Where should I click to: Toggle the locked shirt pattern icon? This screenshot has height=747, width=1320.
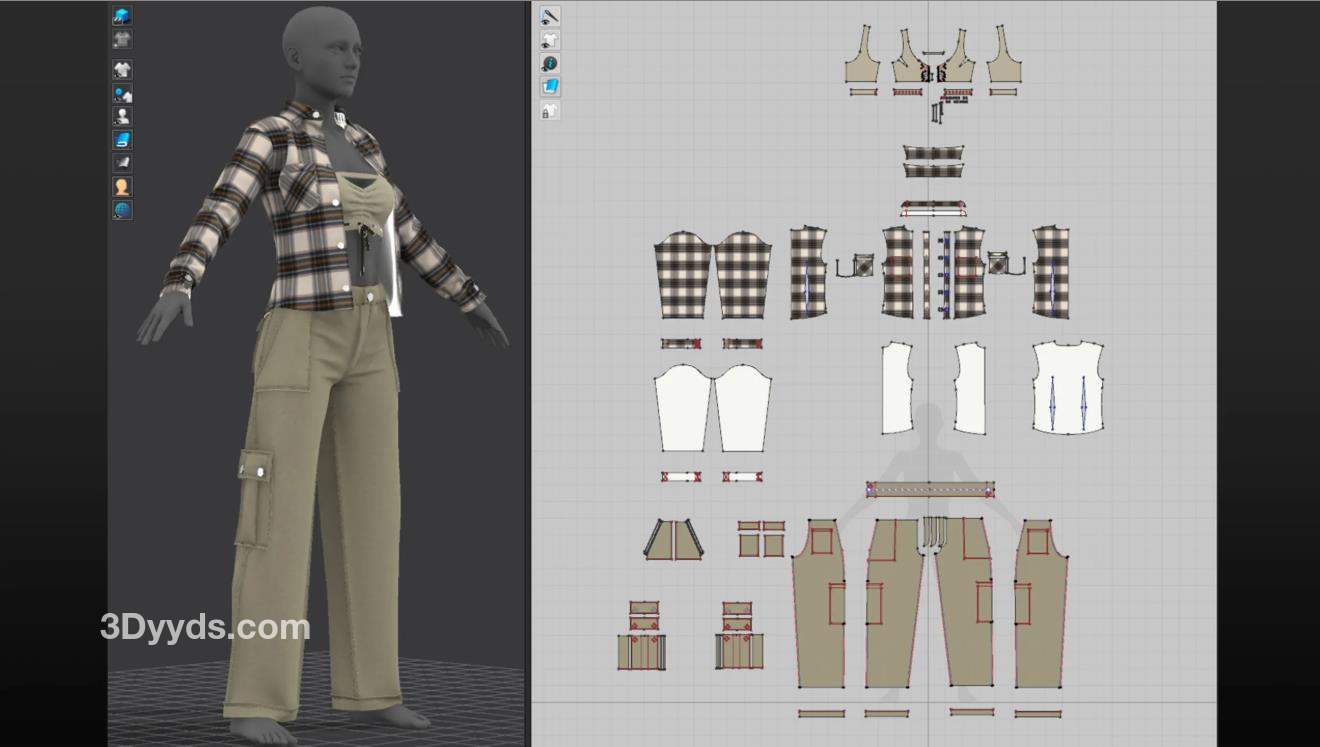(550, 111)
